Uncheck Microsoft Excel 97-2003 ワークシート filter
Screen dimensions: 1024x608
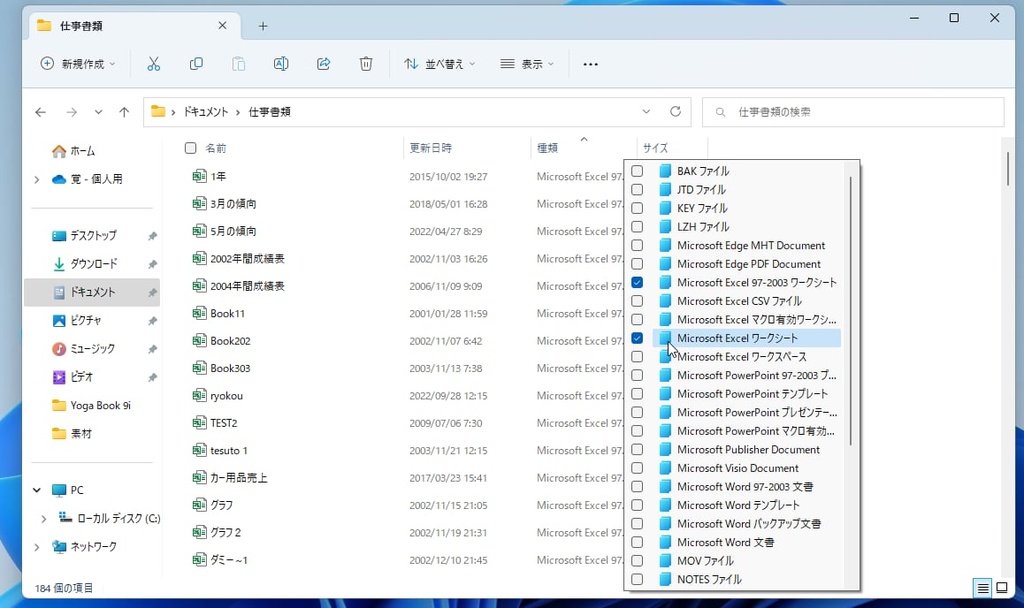point(637,283)
